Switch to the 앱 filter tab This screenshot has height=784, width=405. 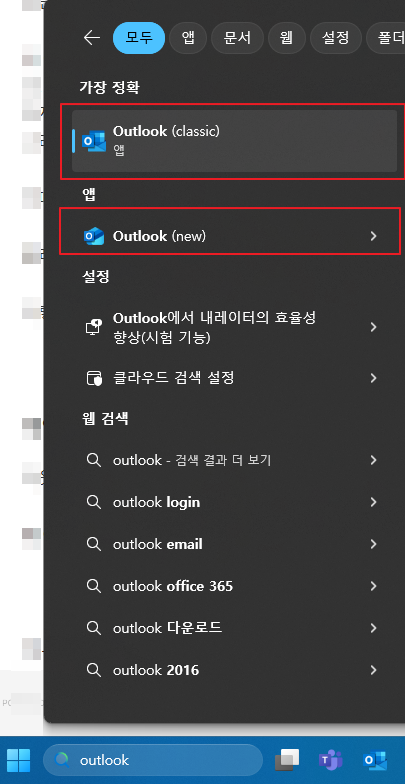click(188, 38)
